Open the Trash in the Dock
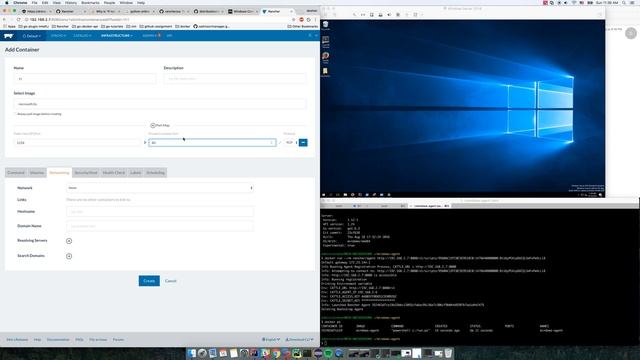 pos(448,353)
